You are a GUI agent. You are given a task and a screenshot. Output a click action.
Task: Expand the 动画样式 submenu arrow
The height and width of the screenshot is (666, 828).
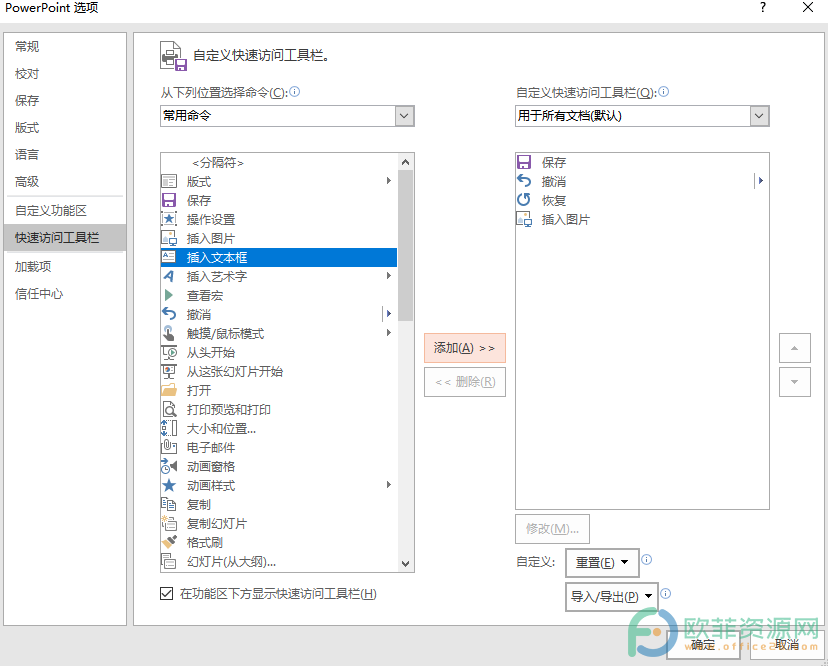pyautogui.click(x=389, y=485)
